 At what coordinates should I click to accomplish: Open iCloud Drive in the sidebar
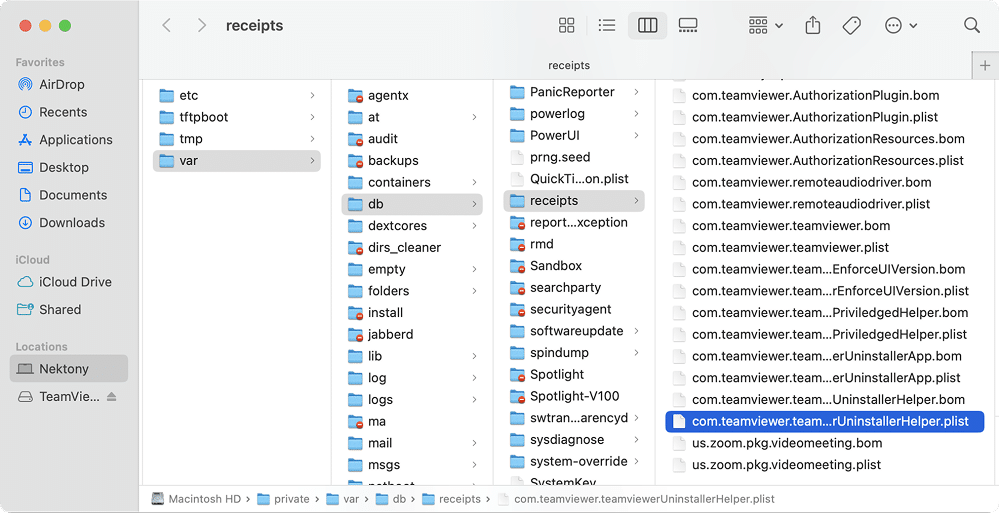pyautogui.click(x=75, y=282)
